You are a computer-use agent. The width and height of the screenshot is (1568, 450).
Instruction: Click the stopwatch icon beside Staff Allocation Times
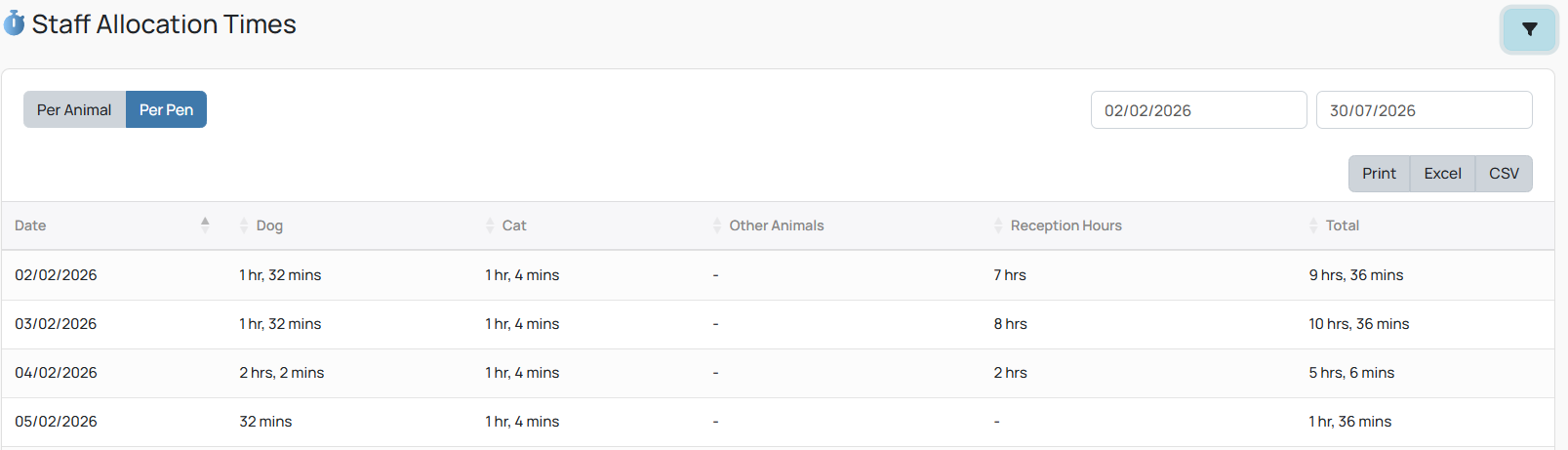pyautogui.click(x=14, y=23)
